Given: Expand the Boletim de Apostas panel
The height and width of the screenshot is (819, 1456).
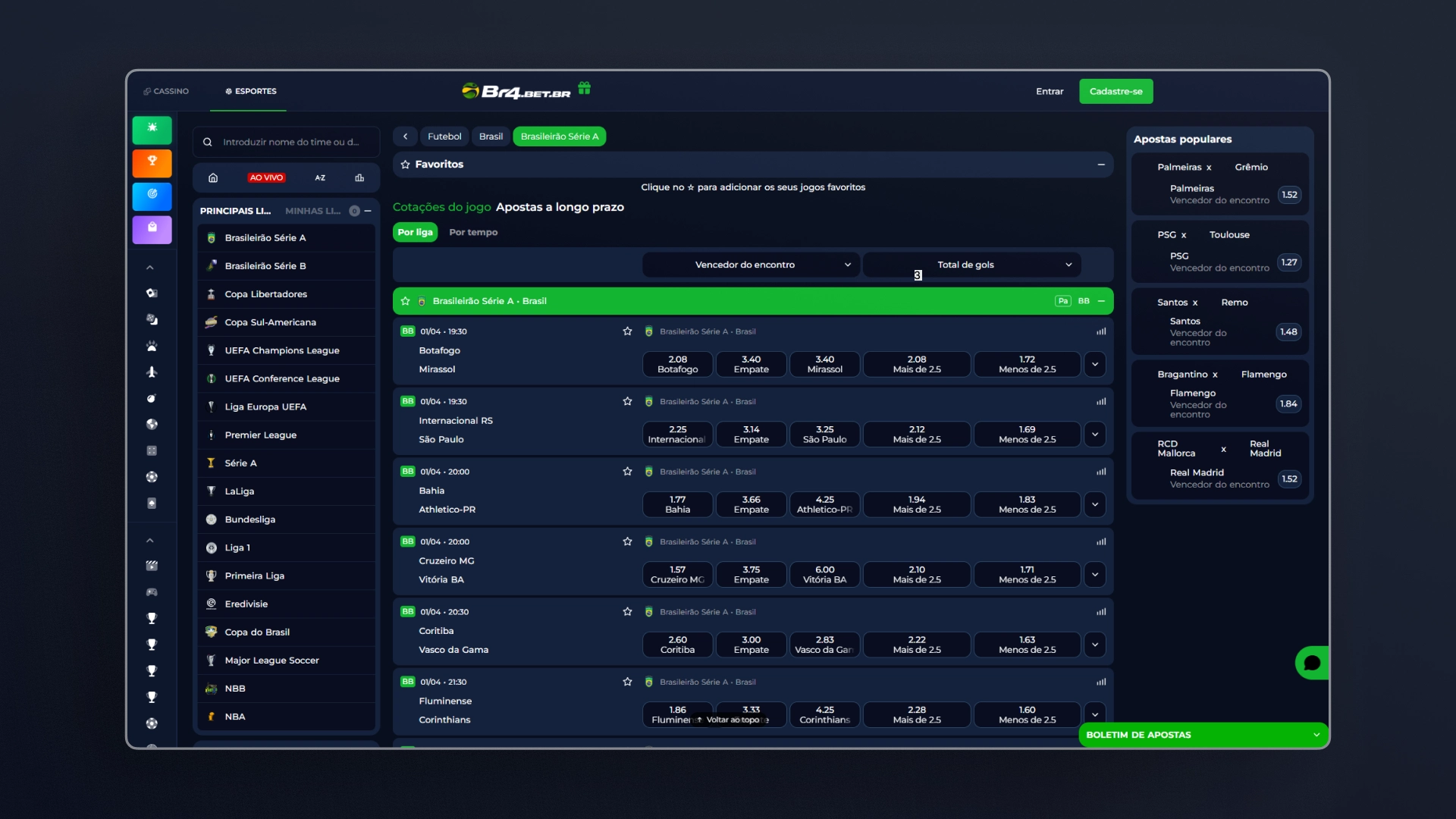Looking at the screenshot, I should click(1203, 735).
